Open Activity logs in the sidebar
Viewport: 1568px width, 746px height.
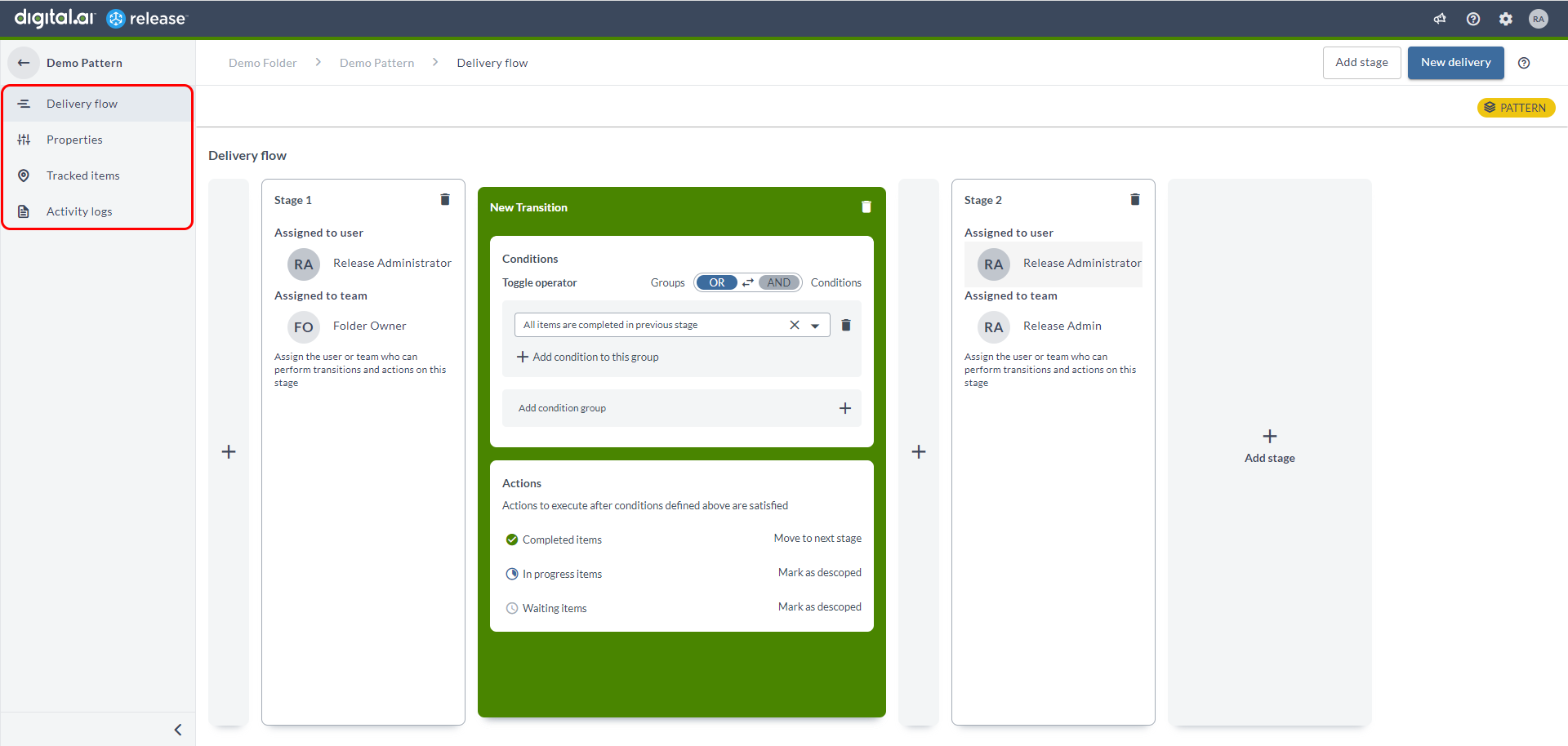(x=98, y=211)
